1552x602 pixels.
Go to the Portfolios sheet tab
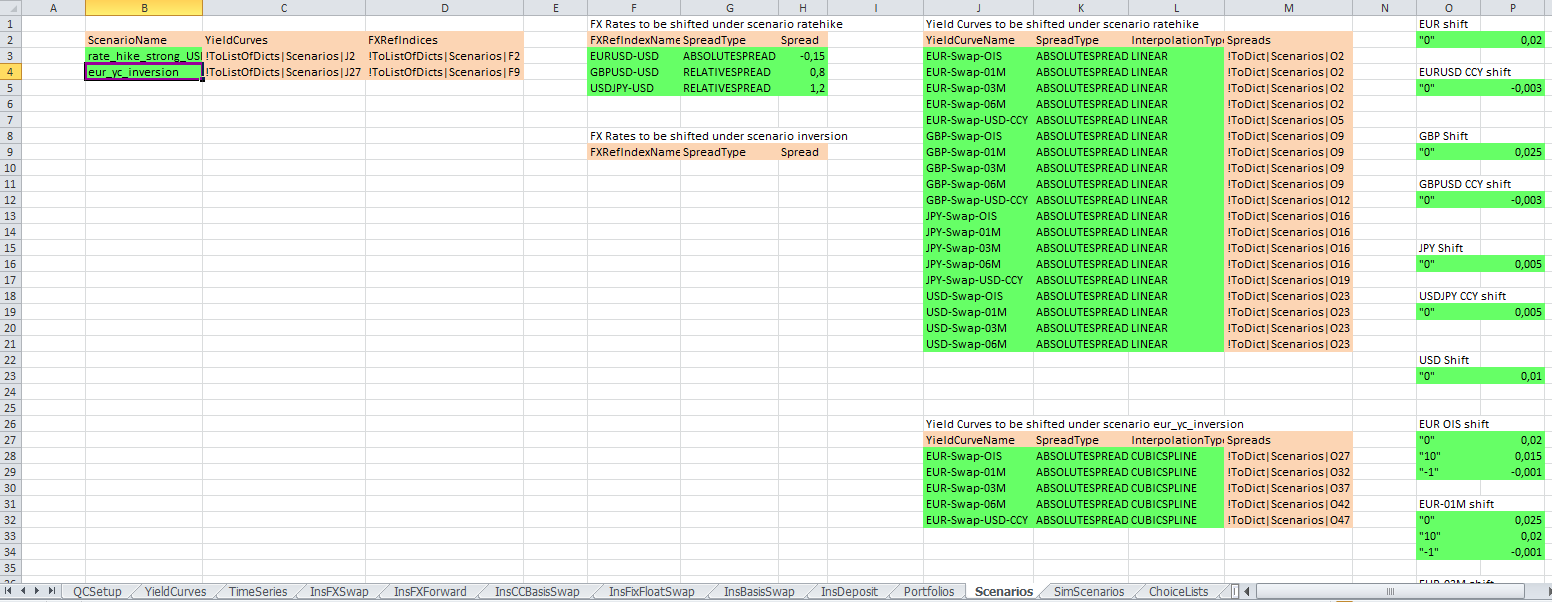click(x=929, y=592)
